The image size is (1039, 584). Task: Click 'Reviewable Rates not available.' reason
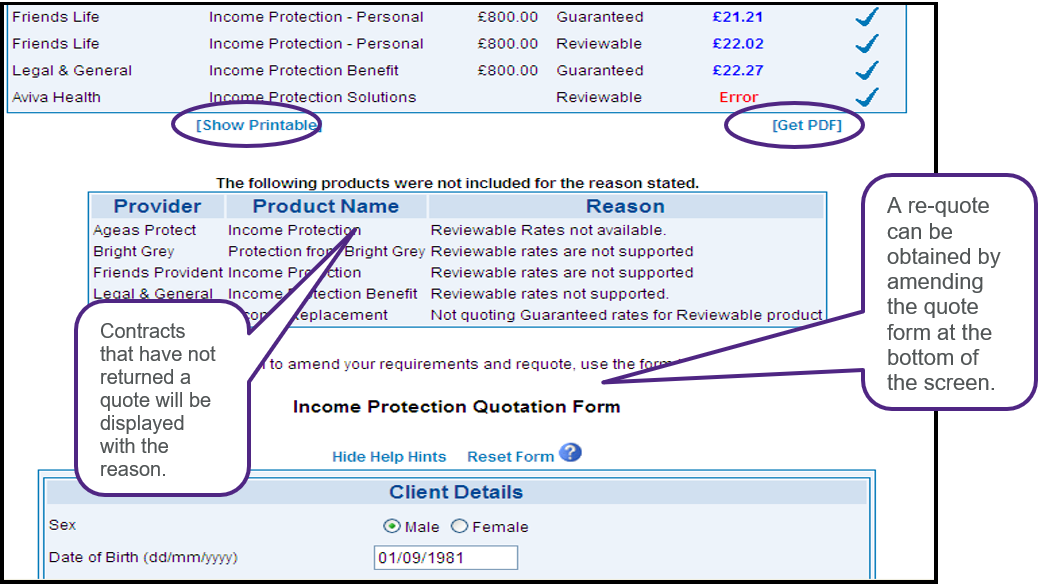pyautogui.click(x=548, y=230)
